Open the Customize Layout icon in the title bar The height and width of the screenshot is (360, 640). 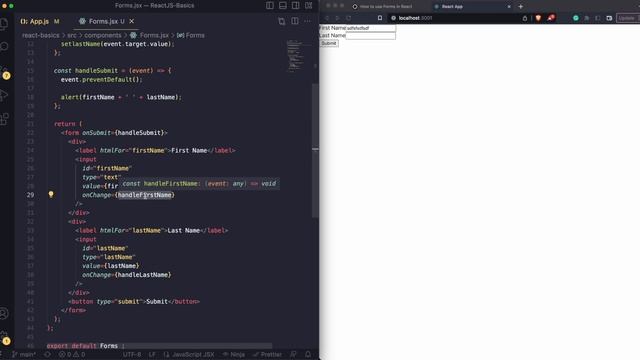(309, 5)
